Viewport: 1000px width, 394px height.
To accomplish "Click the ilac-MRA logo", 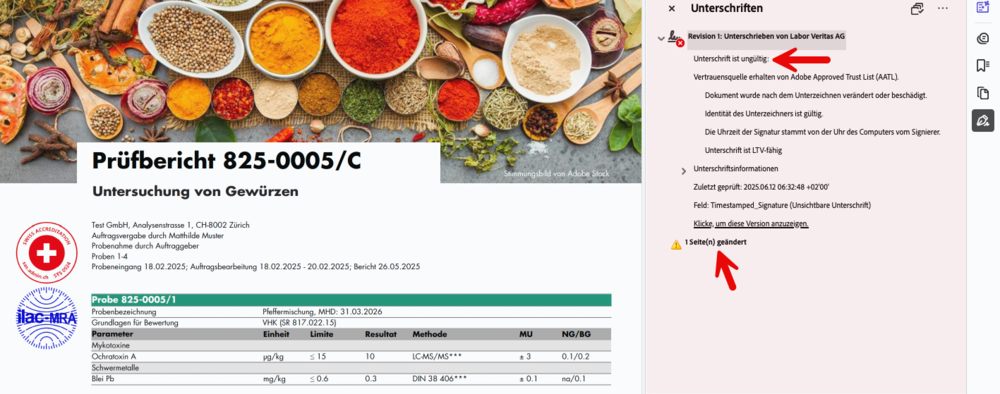I will (47, 317).
